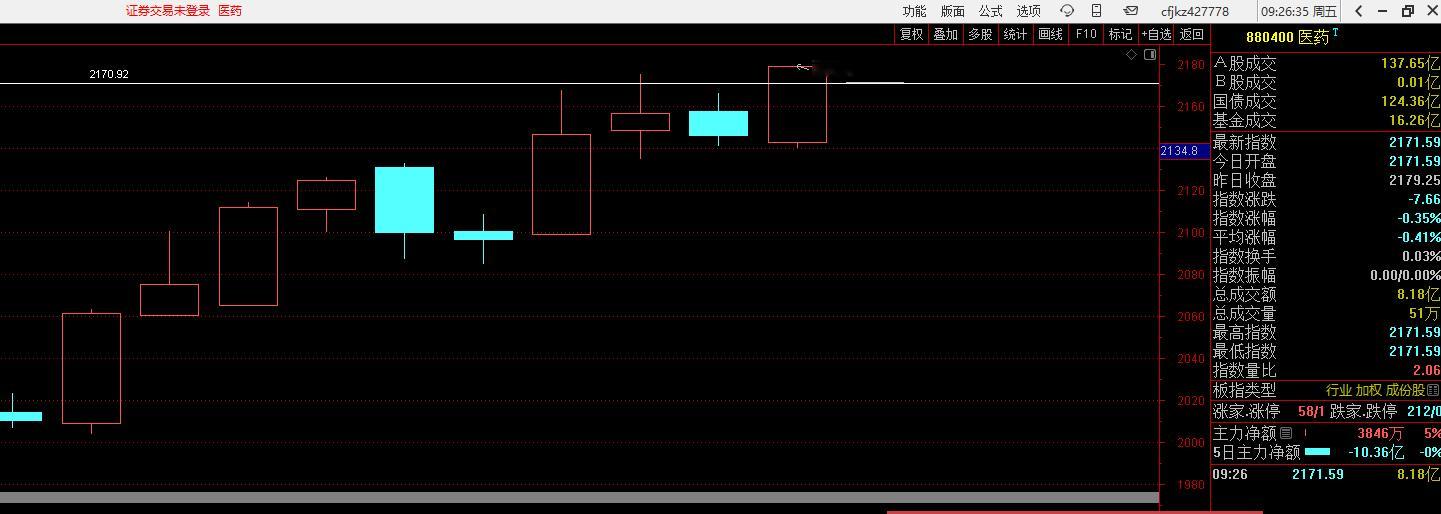The height and width of the screenshot is (514, 1441).
Task: Click the 最高指数 row
Action: [1326, 332]
